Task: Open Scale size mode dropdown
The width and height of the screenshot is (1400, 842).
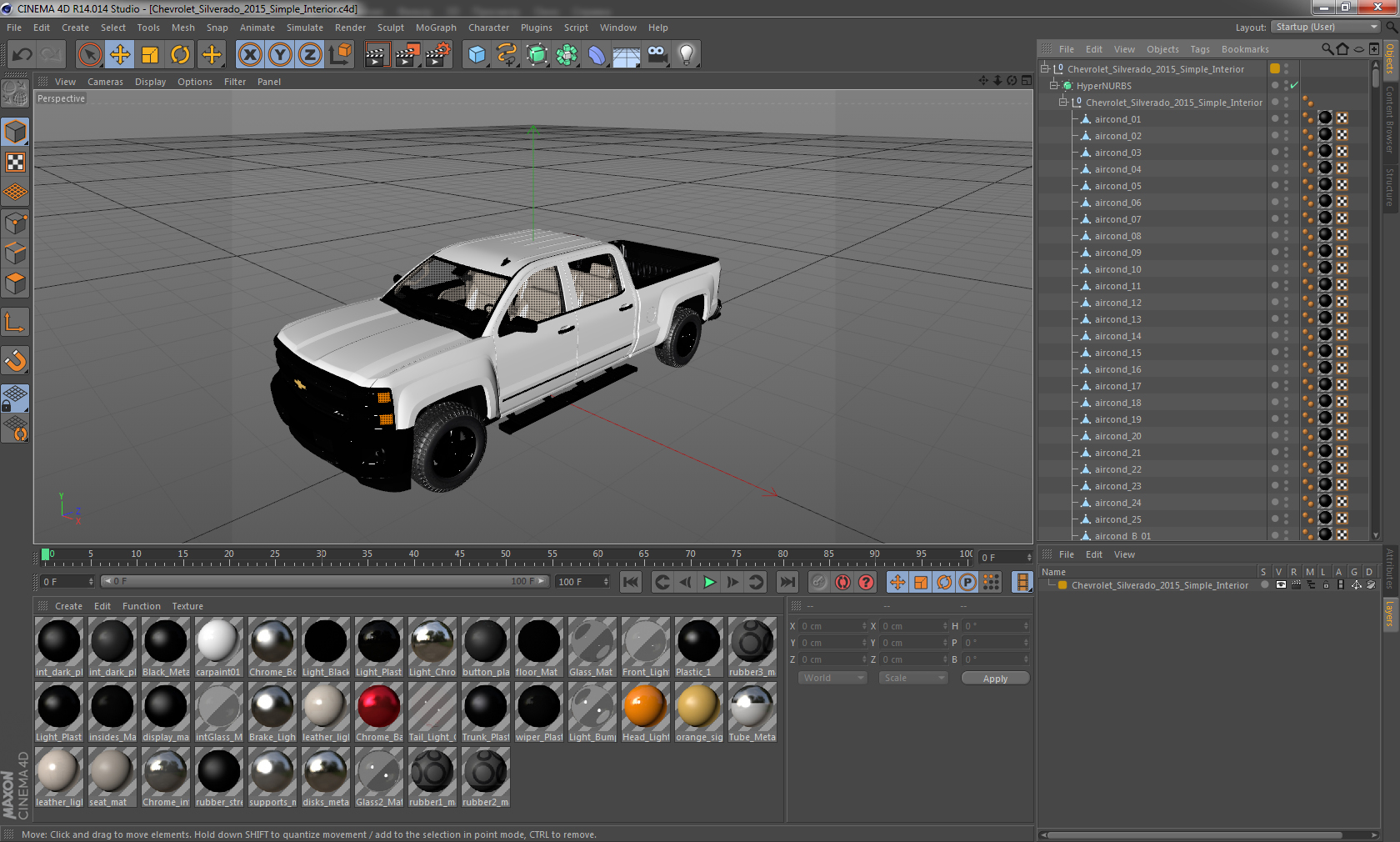Action: (914, 678)
